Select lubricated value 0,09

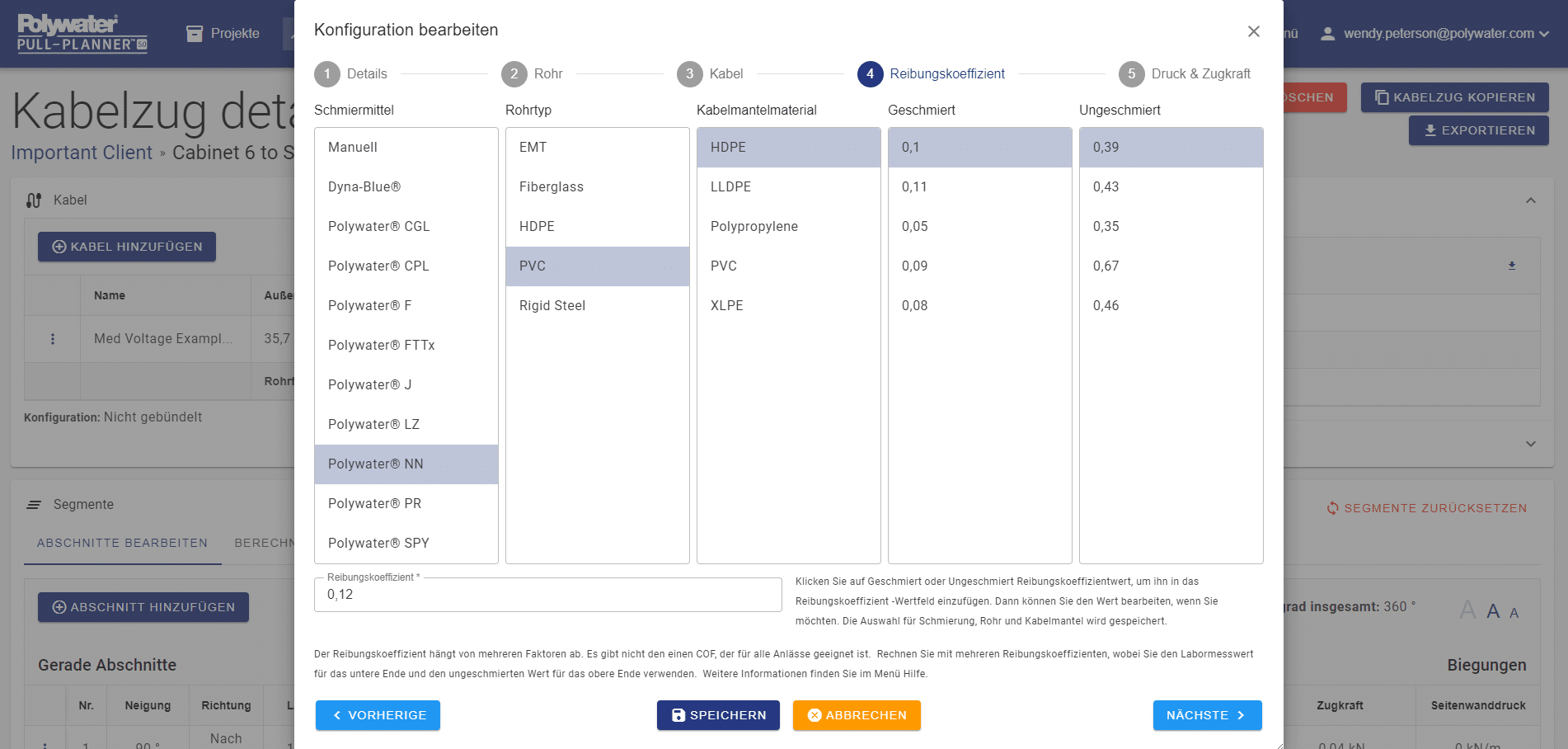(x=980, y=266)
